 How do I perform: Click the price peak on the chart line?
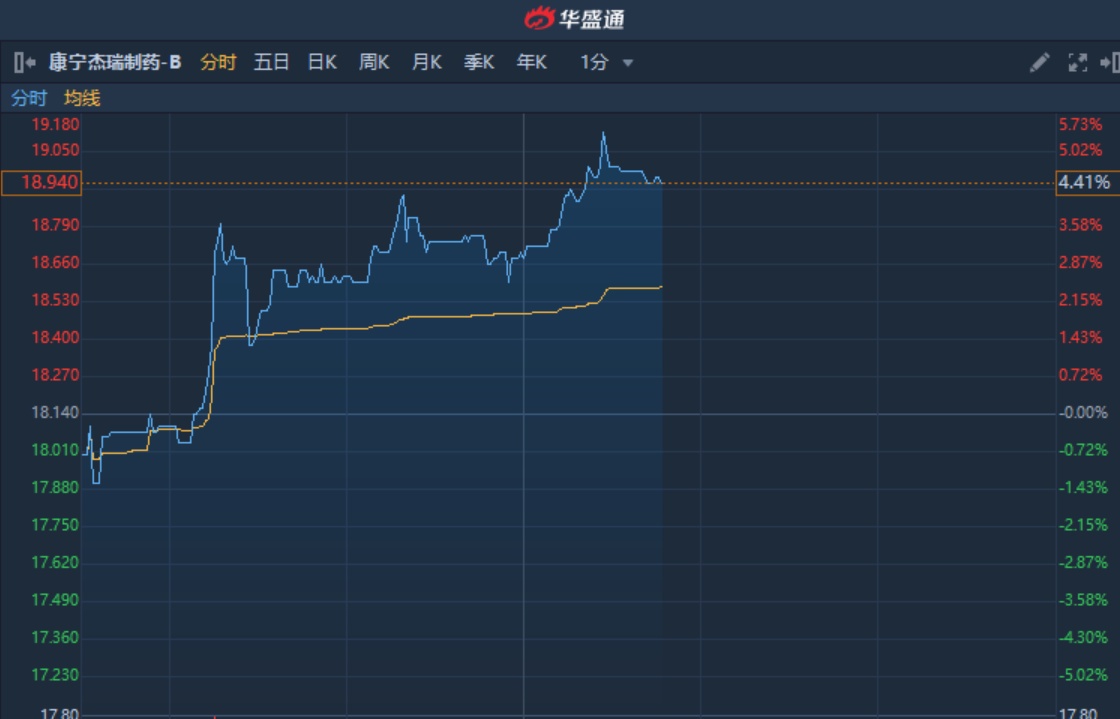603,133
